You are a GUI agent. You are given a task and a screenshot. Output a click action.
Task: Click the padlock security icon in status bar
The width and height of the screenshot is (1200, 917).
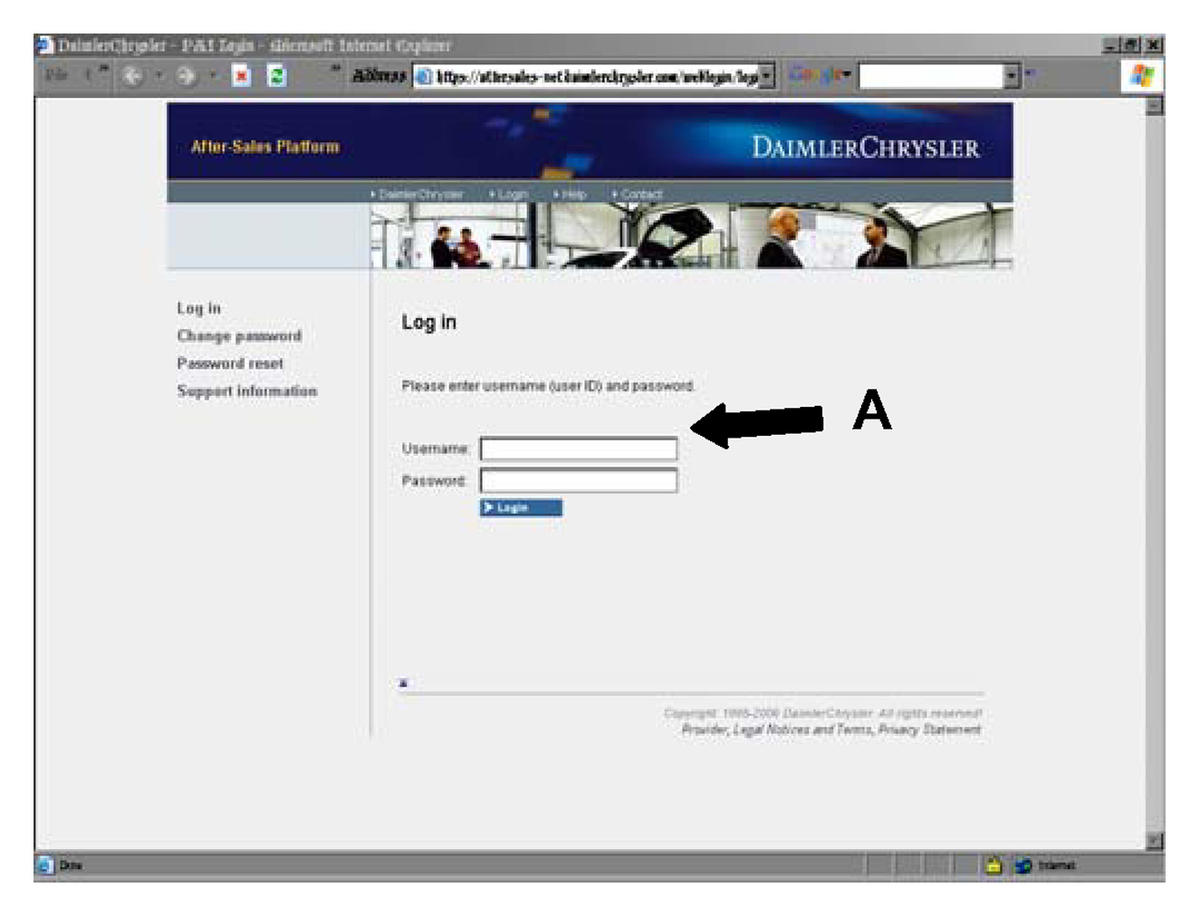tap(995, 866)
